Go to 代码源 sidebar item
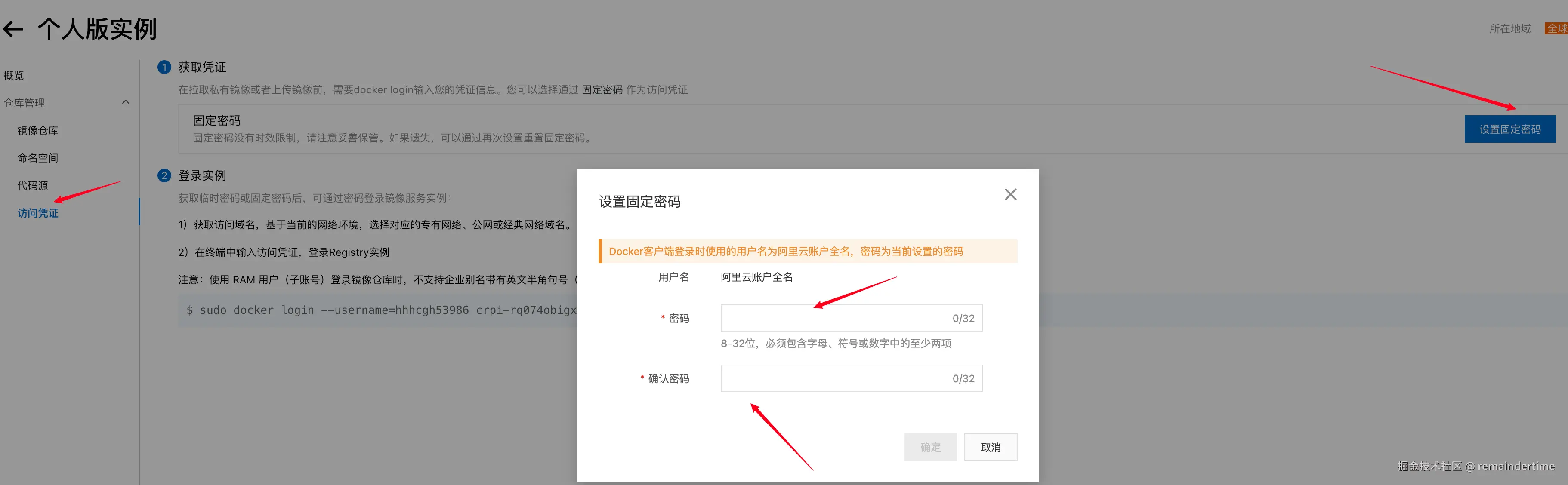The width and height of the screenshot is (1568, 485). click(x=32, y=185)
